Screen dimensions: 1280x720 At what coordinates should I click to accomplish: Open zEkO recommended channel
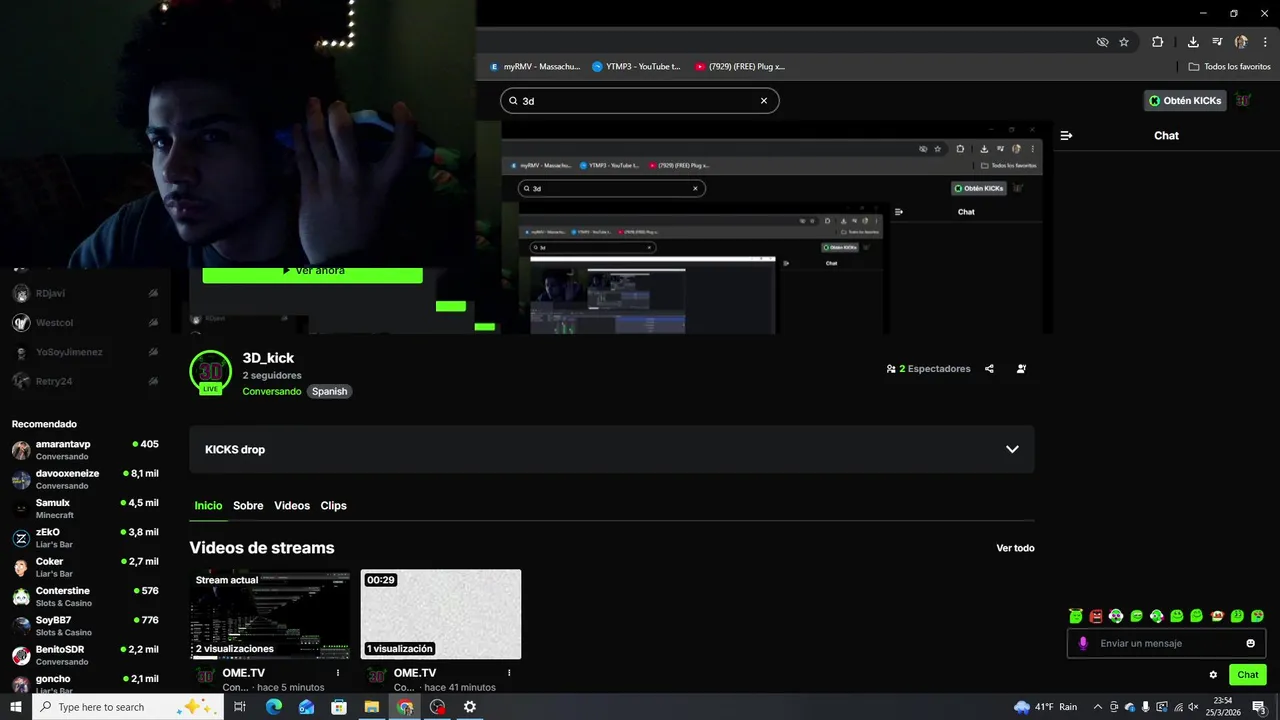[x=85, y=538]
